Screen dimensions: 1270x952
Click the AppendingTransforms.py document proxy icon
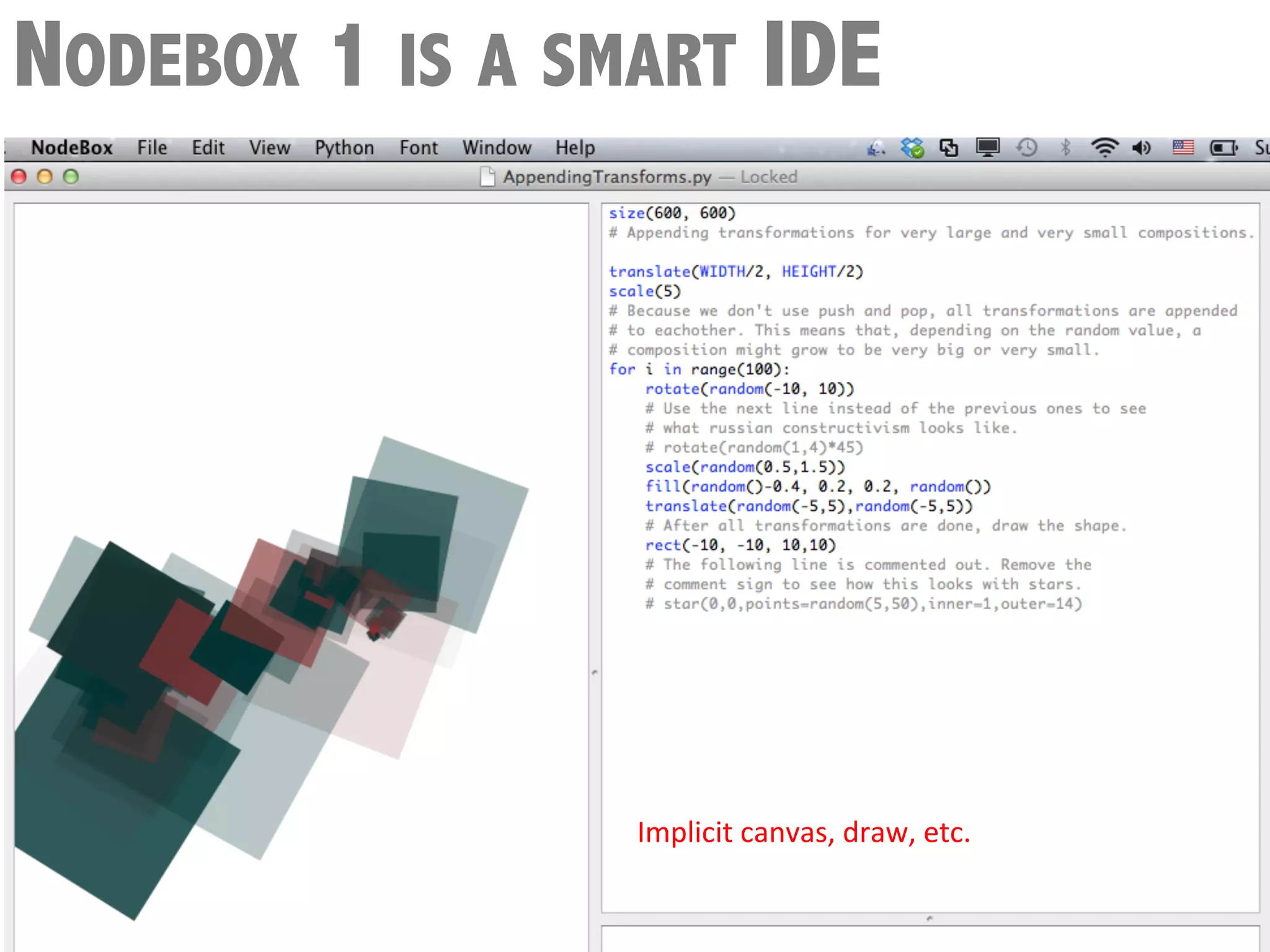[488, 177]
